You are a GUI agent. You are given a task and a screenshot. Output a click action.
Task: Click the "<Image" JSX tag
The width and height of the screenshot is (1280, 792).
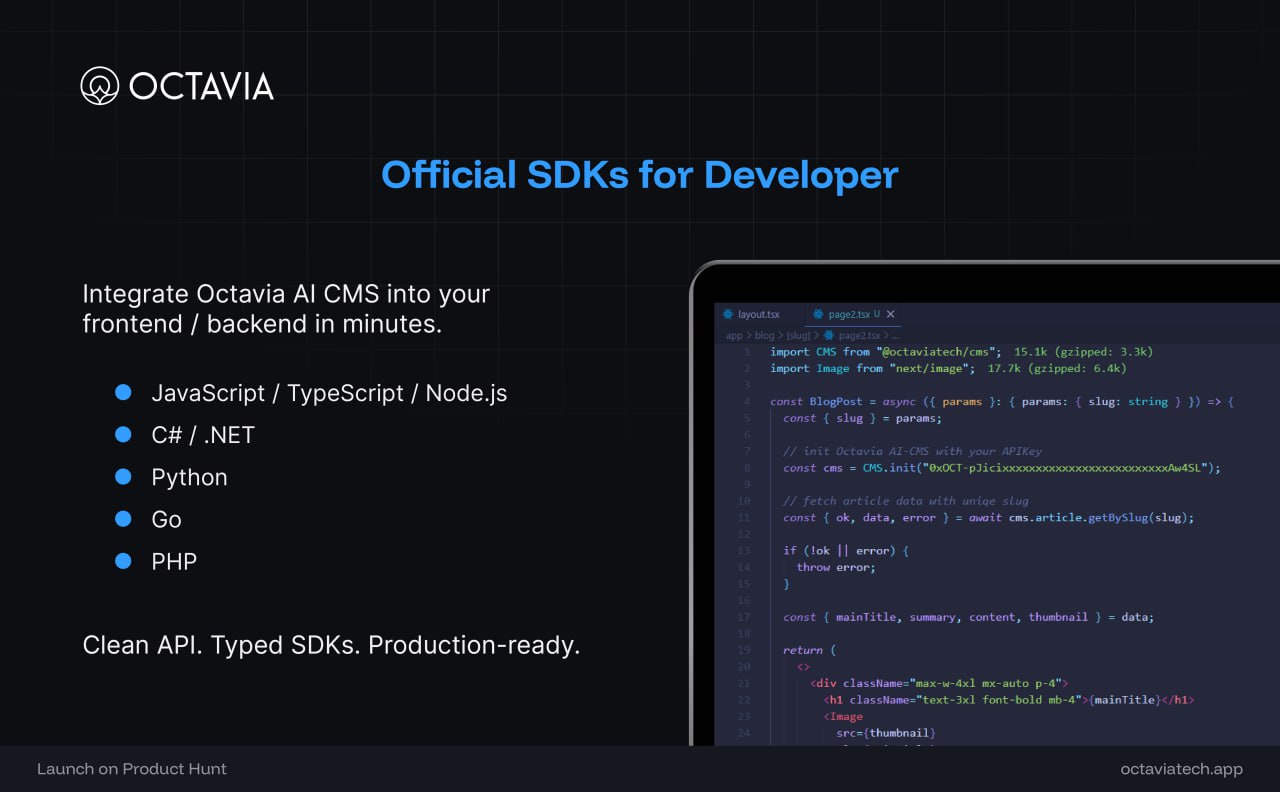(x=843, y=717)
